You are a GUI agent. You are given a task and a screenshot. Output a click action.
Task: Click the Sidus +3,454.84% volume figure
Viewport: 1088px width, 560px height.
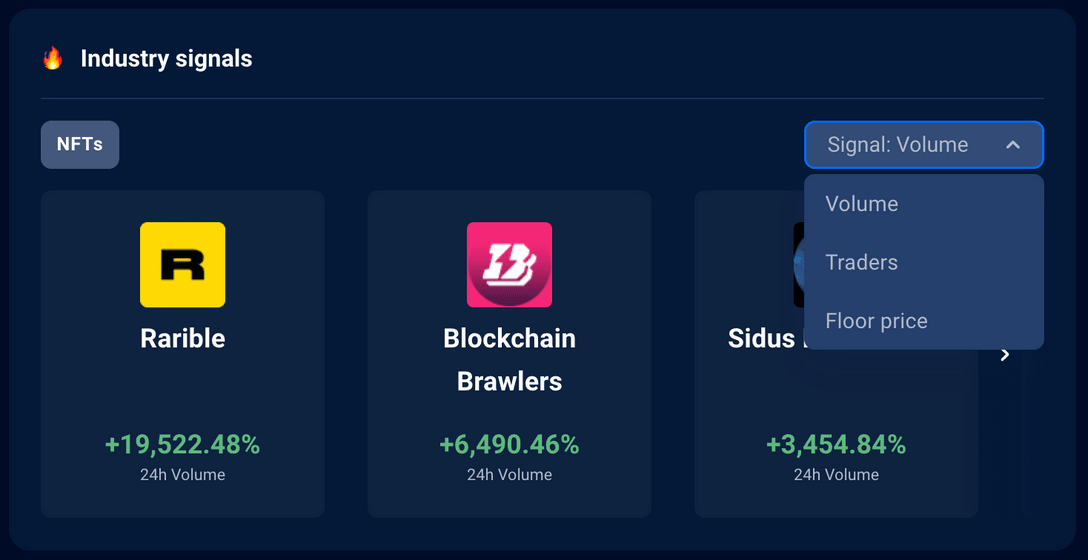(x=836, y=445)
